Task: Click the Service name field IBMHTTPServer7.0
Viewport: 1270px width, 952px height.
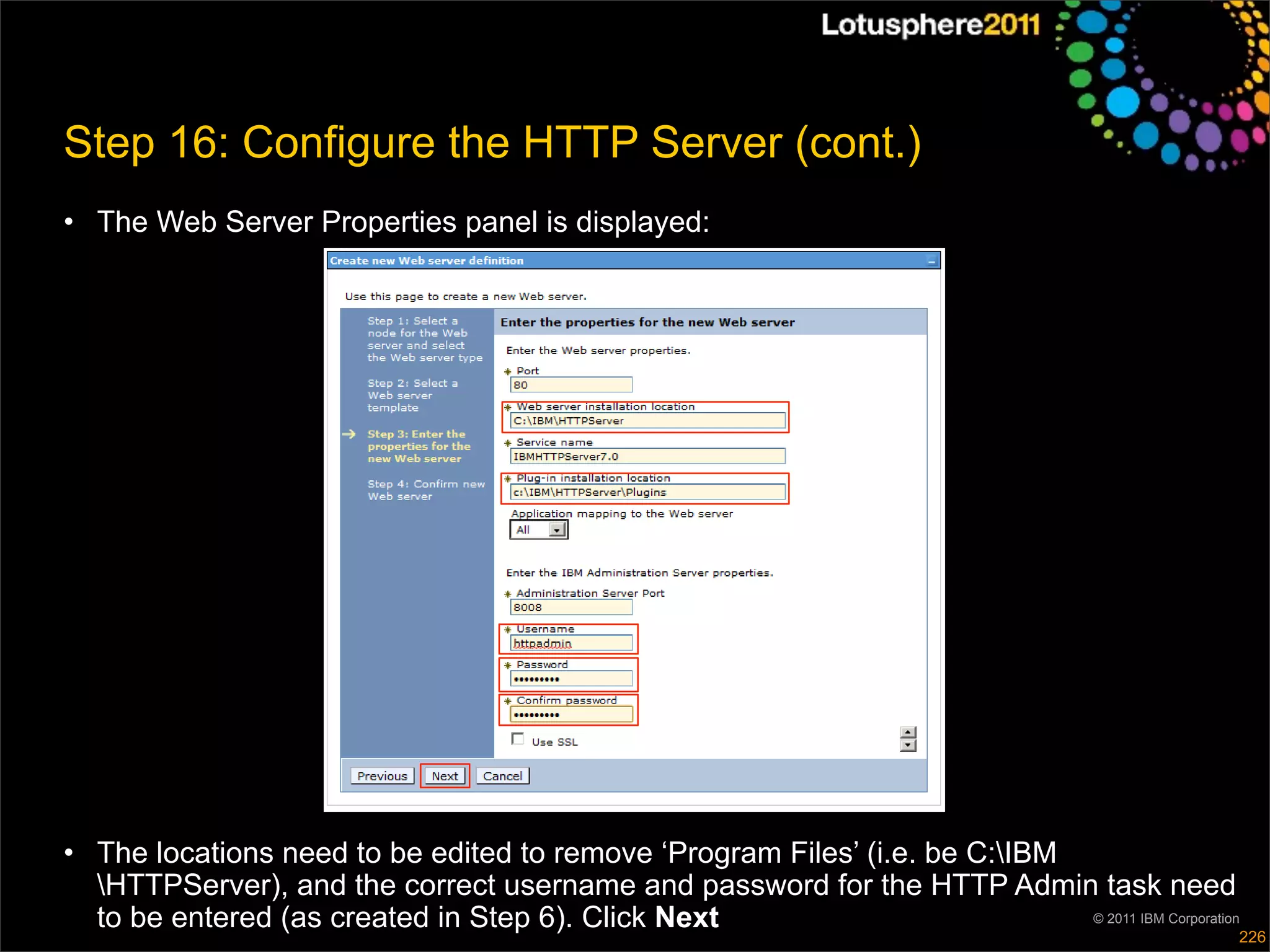Action: pyautogui.click(x=647, y=457)
